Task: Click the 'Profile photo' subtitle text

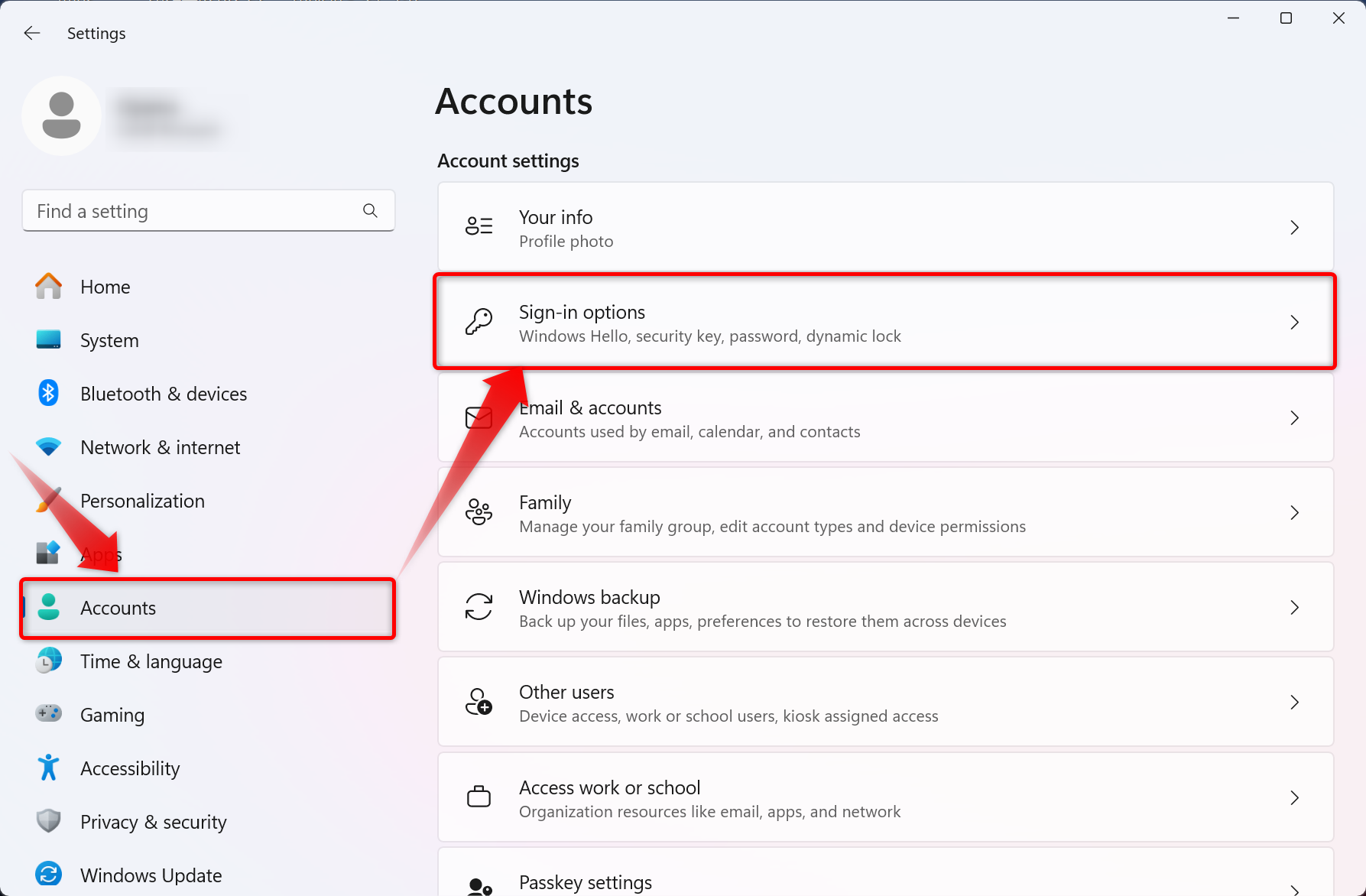Action: coord(566,242)
